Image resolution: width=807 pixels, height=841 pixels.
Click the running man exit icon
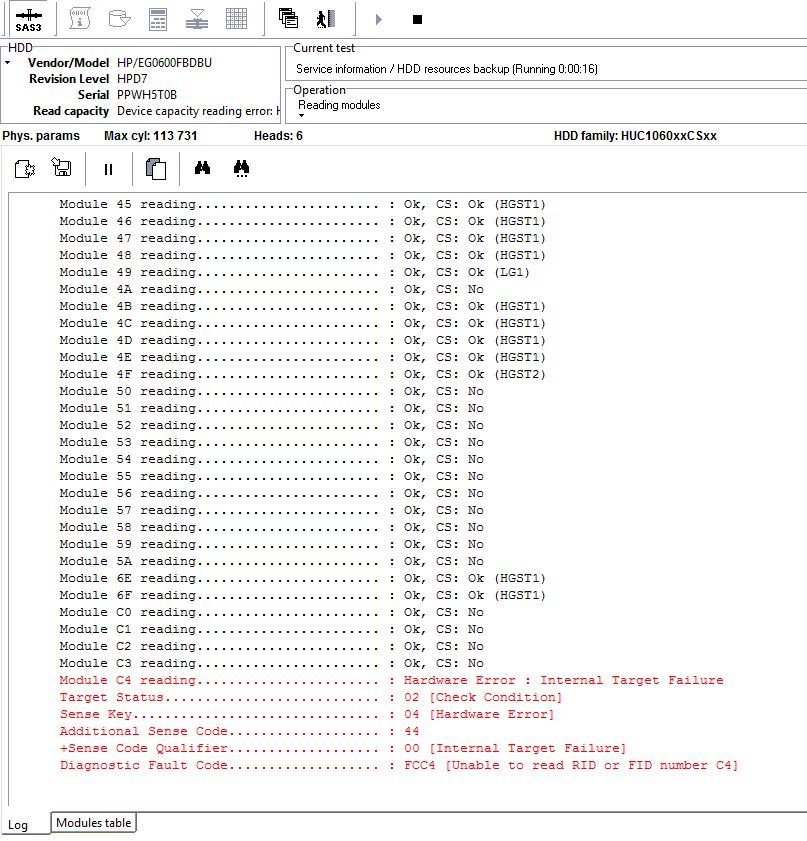pos(325,19)
